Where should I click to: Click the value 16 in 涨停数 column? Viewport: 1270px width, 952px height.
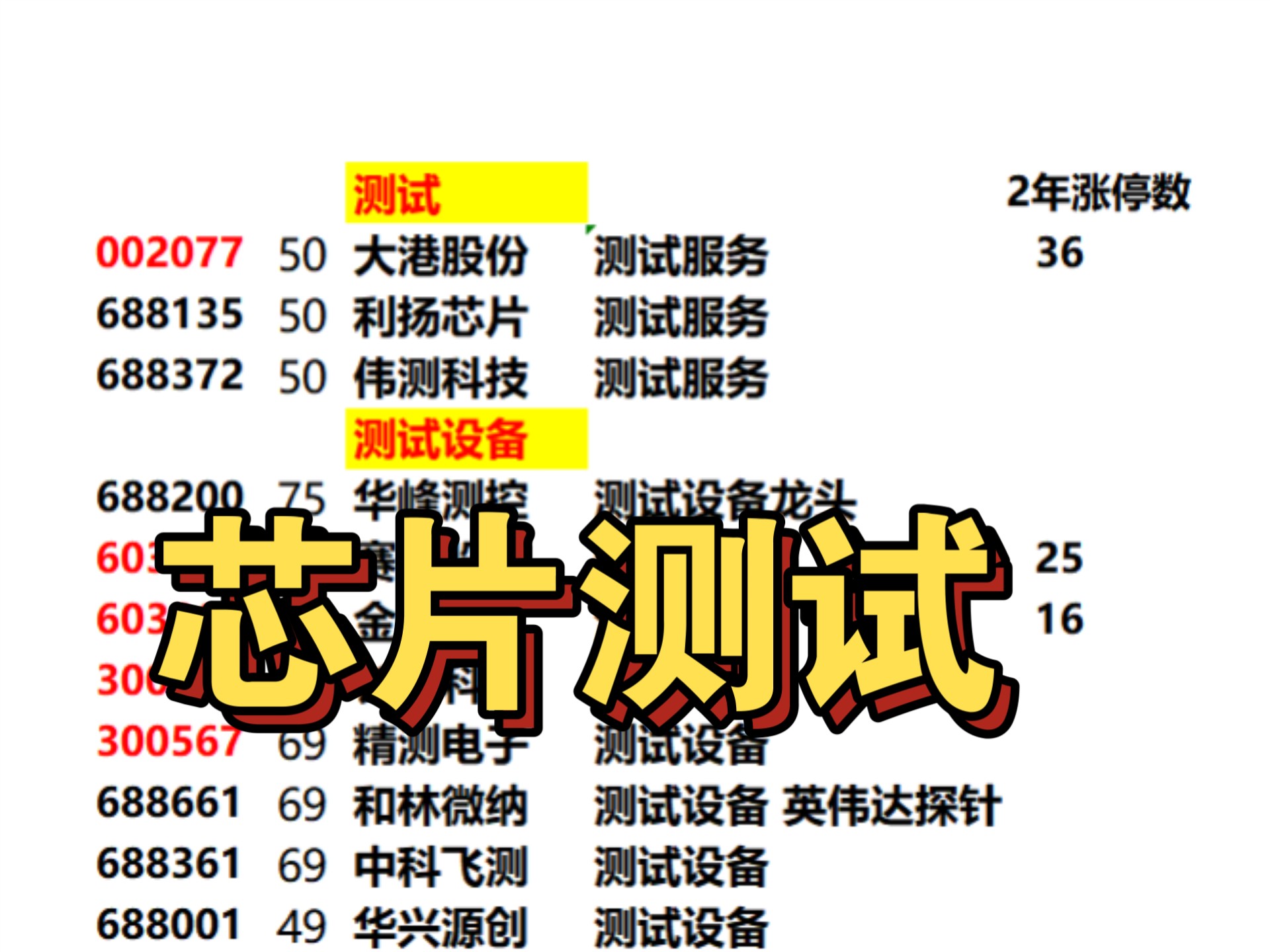coord(1060,619)
